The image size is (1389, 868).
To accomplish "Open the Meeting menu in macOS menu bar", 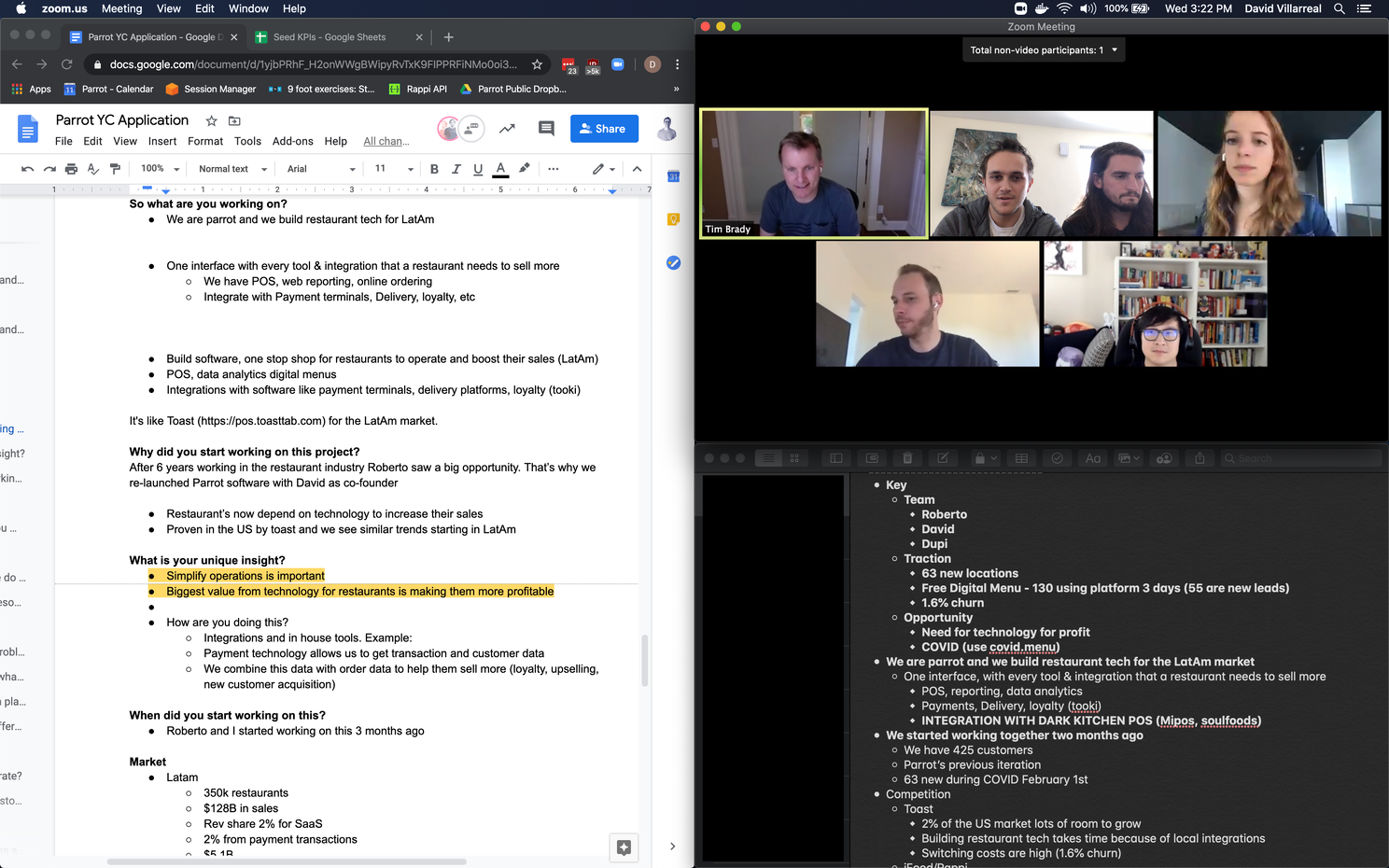I will click(121, 8).
